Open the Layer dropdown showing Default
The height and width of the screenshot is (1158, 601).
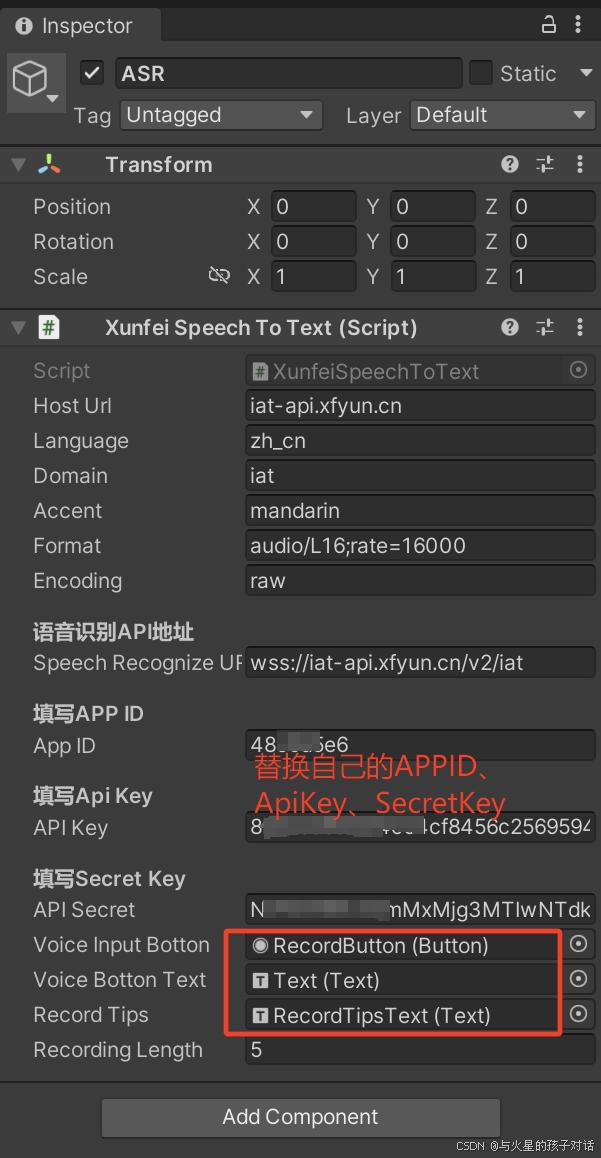click(503, 115)
